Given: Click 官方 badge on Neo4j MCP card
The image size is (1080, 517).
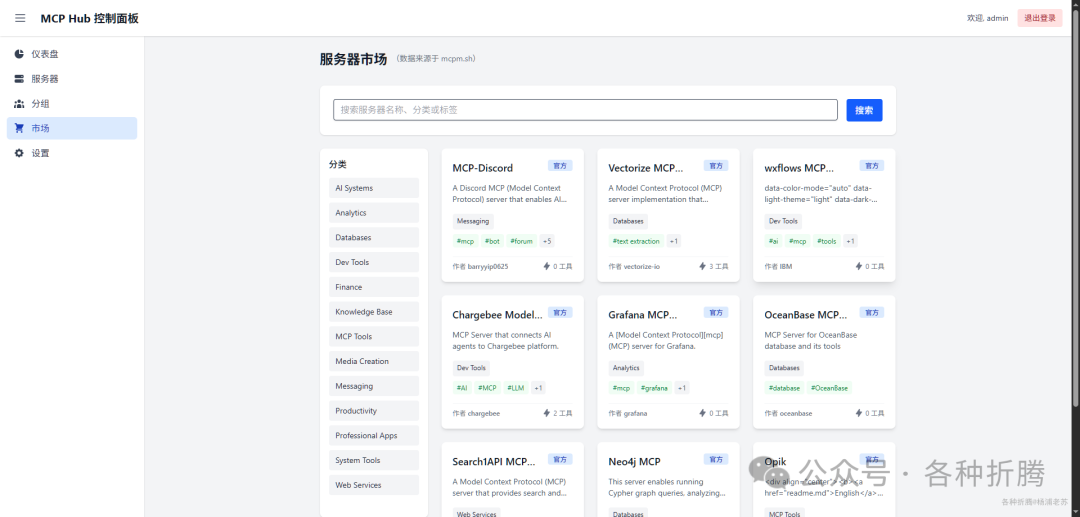Looking at the screenshot, I should click(716, 459).
